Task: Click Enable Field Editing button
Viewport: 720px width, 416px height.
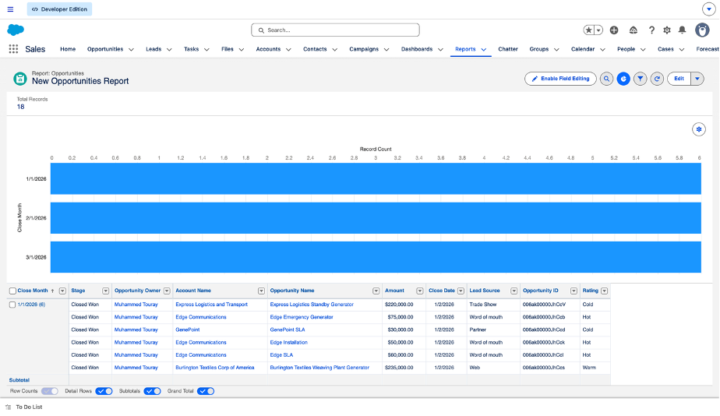Action: click(x=560, y=79)
